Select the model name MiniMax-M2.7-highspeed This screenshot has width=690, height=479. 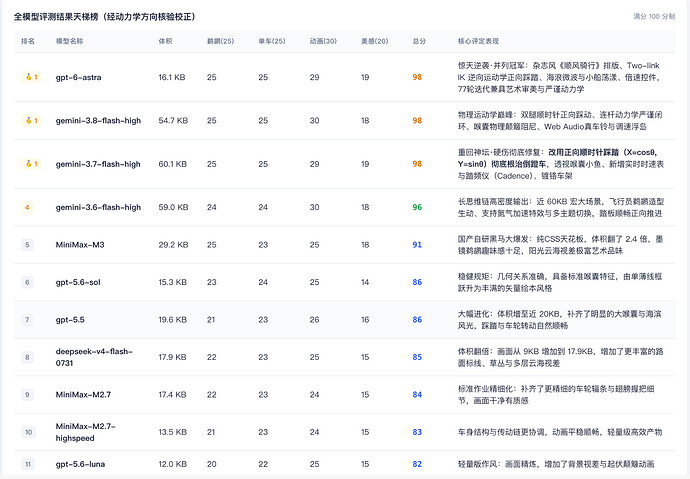click(85, 432)
